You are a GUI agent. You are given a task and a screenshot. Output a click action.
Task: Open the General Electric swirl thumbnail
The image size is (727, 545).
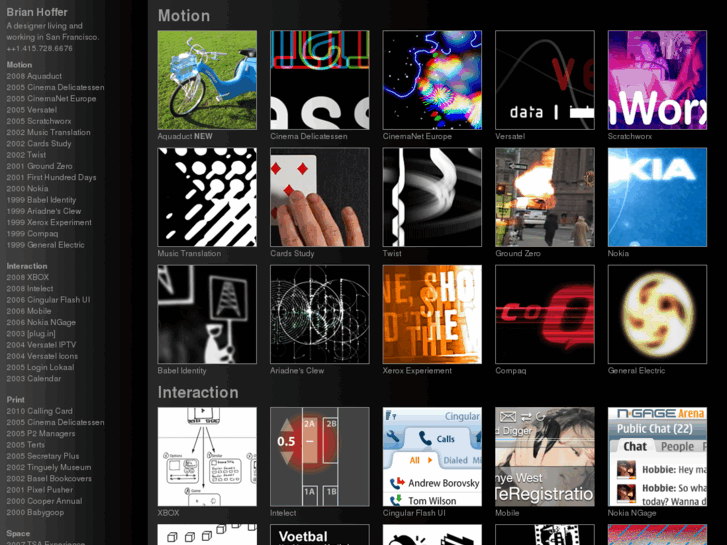tap(657, 314)
